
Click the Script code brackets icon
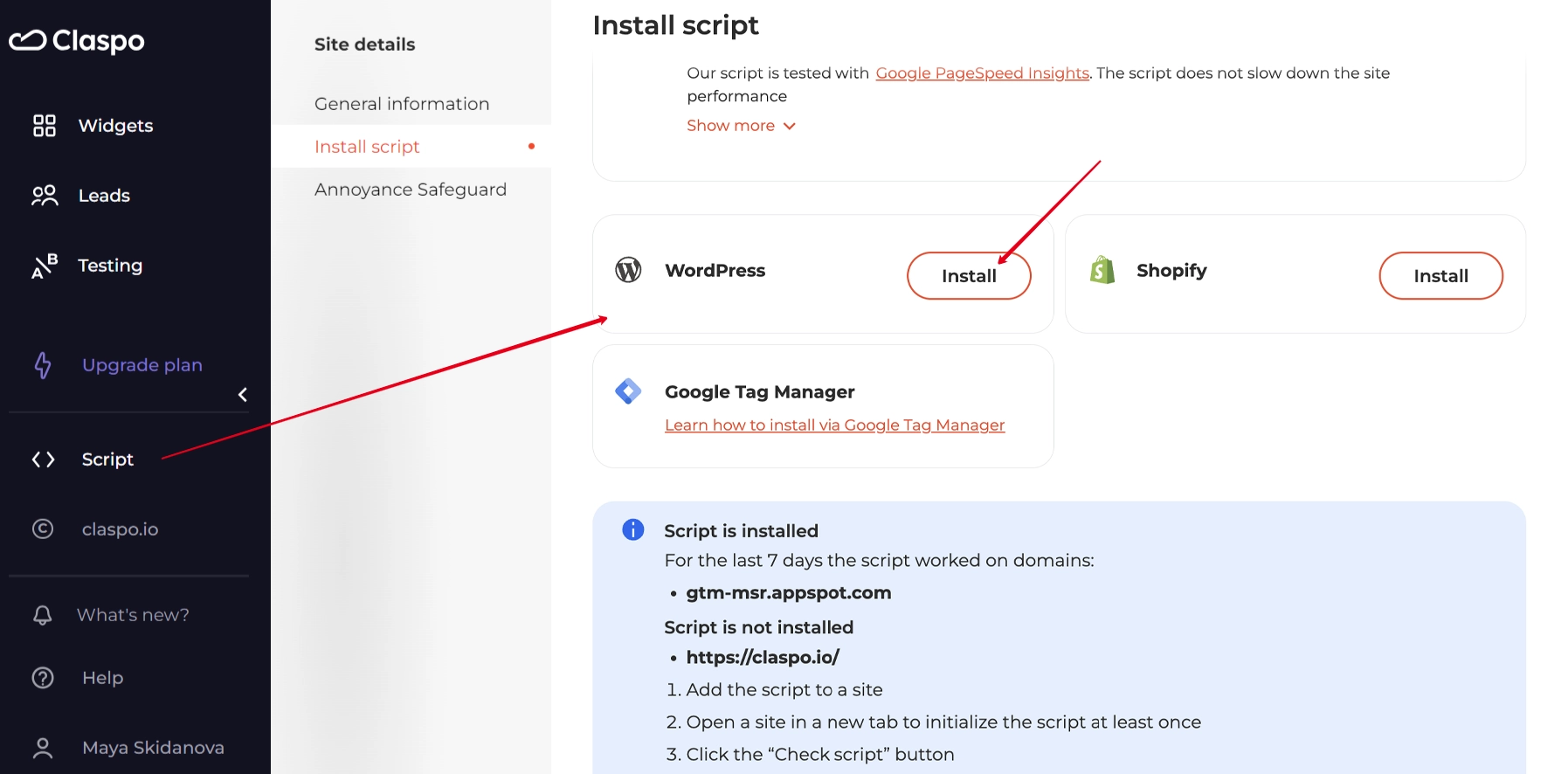[x=44, y=460]
